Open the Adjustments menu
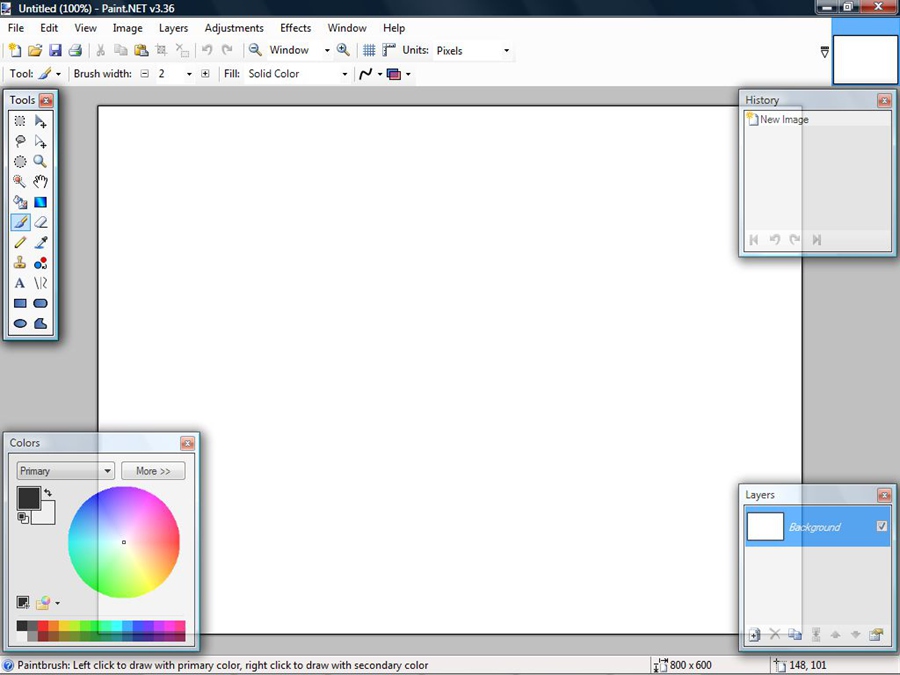The width and height of the screenshot is (900, 675). click(234, 28)
